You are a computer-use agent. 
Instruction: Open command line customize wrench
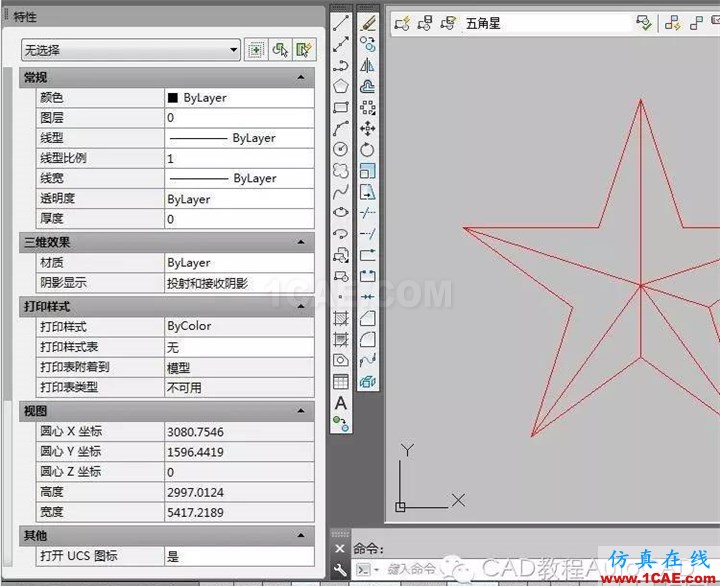[x=340, y=570]
